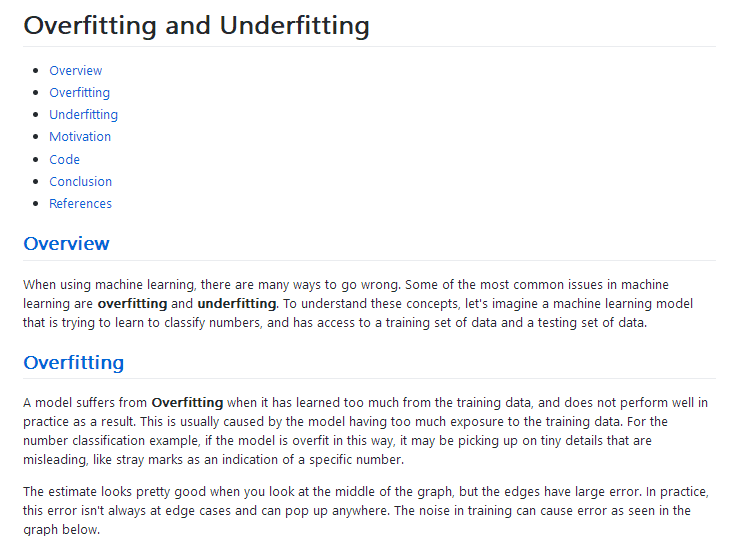Screen dimensions: 741x536
Task: Click the bold lowercase word overfitting in Overview
Action: (133, 303)
